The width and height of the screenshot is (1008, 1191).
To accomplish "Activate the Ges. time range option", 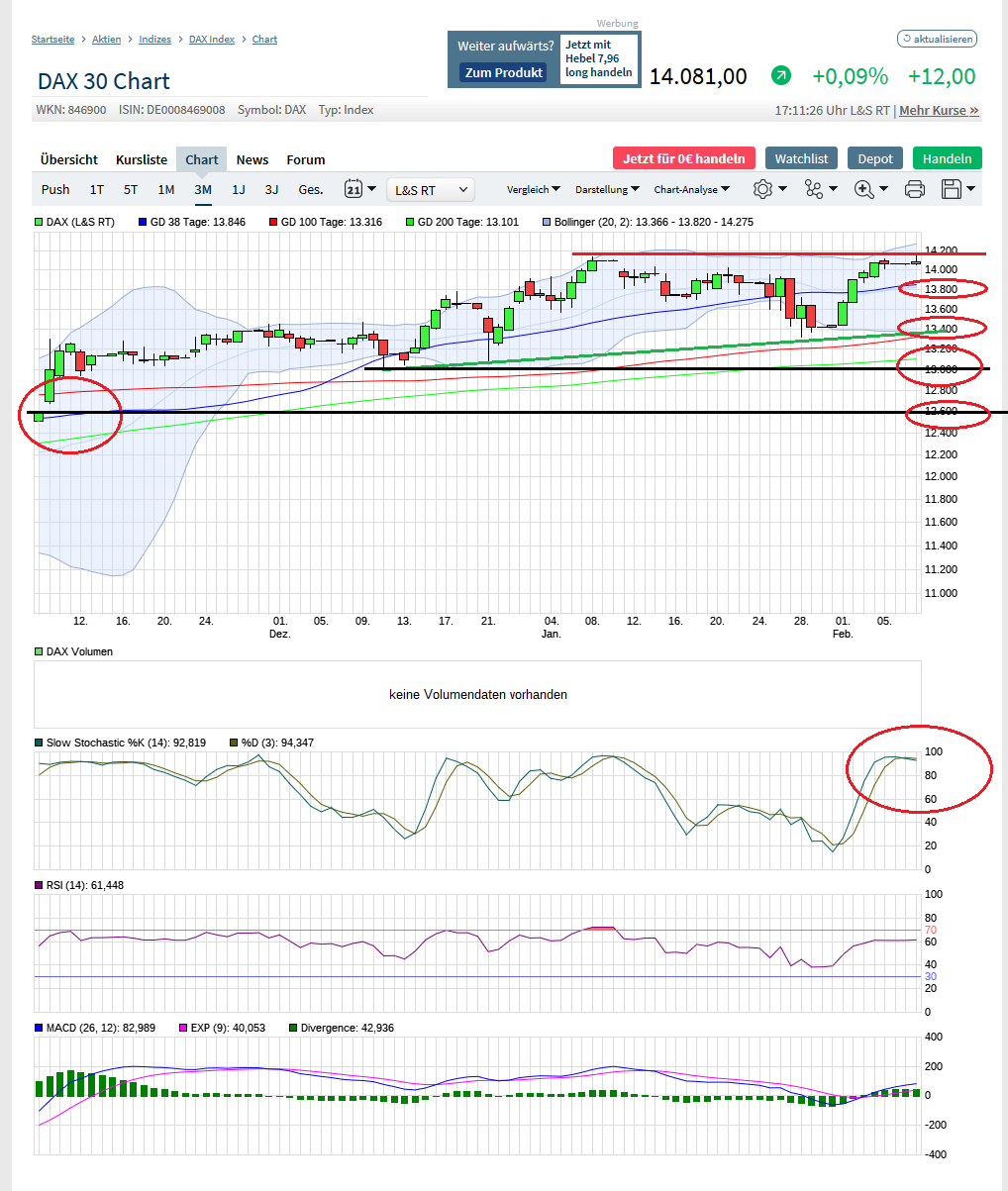I will tap(310, 188).
